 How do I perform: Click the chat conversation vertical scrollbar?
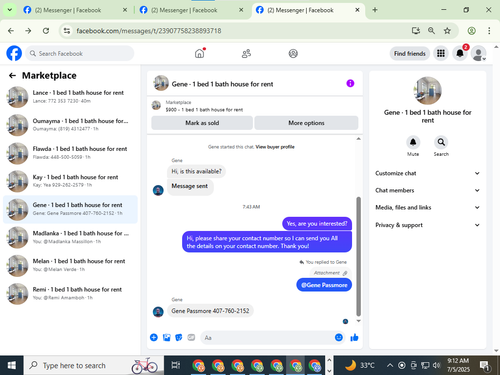click(x=359, y=256)
